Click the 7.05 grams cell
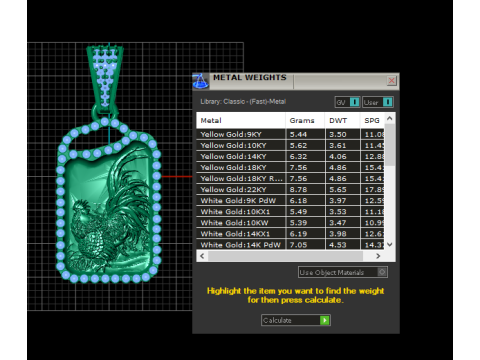Viewport: 480px width, 360px height. (305, 244)
